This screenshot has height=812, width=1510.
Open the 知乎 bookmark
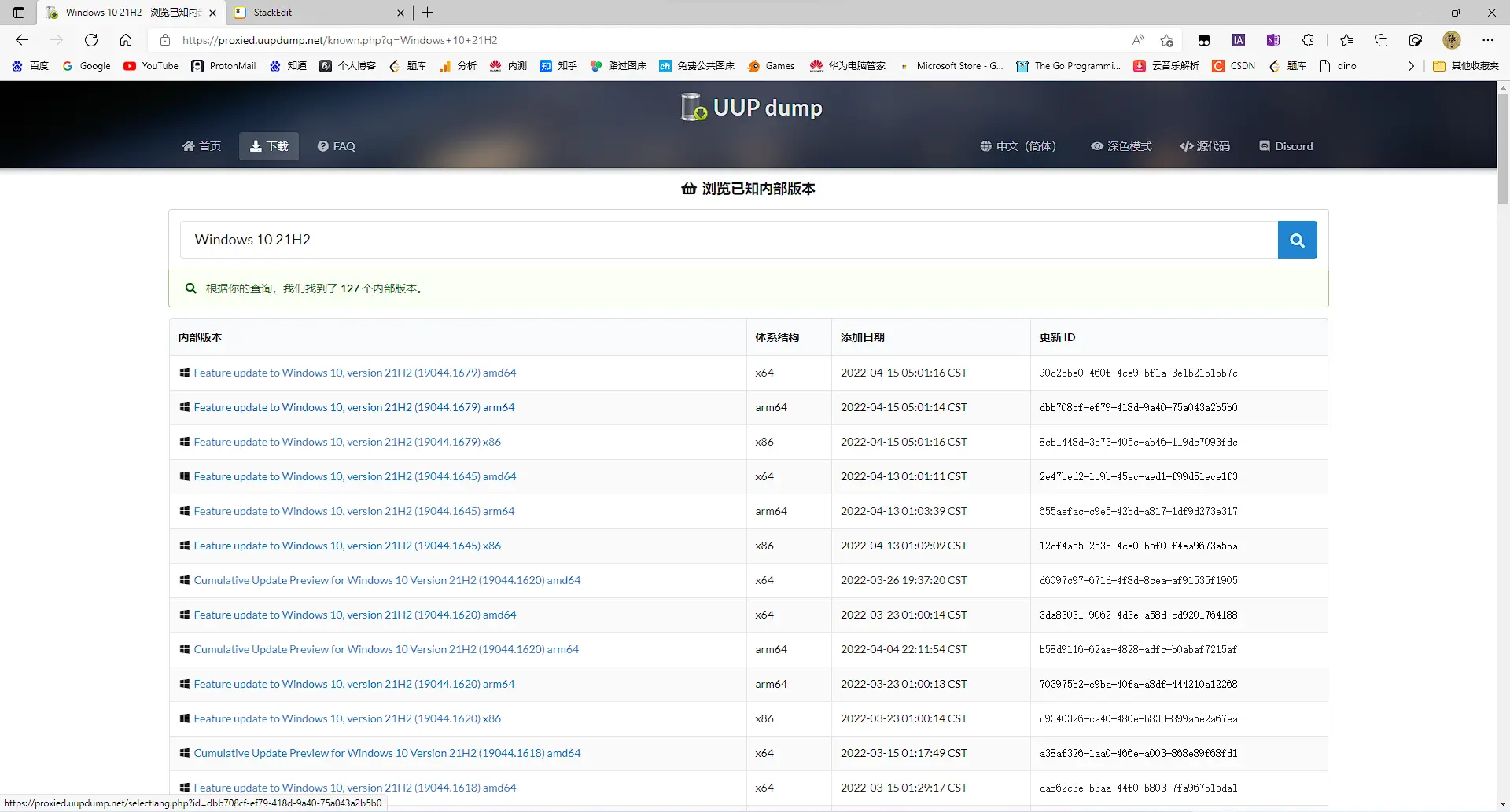[558, 66]
